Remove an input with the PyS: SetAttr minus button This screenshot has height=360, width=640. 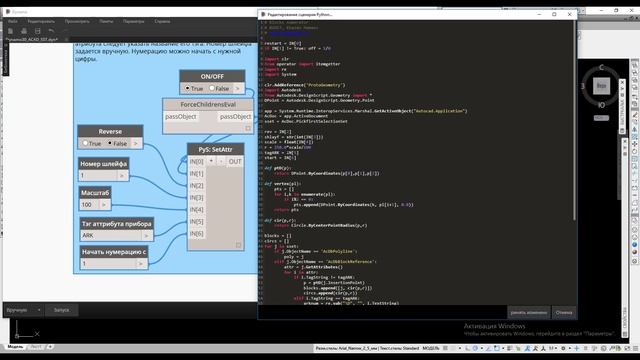(221, 161)
